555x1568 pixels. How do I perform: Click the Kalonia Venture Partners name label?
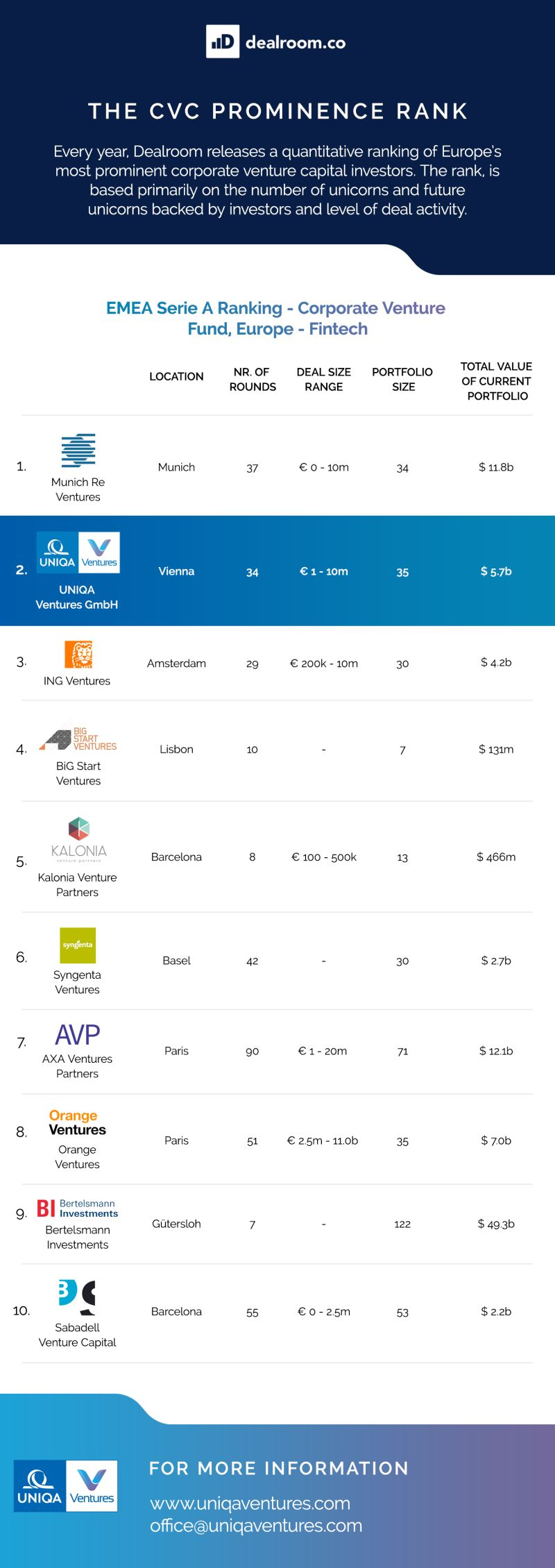pos(77,885)
